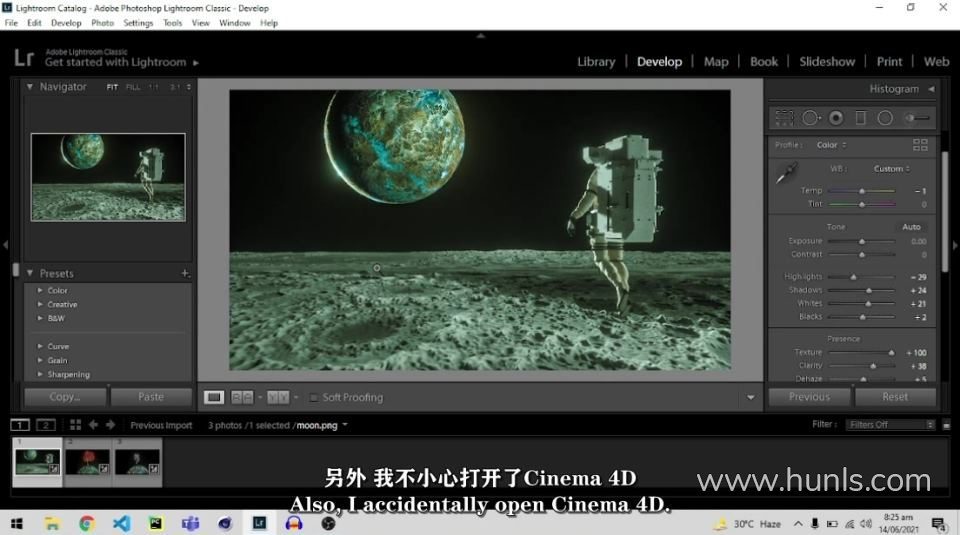
Task: Switch to the Library module
Action: (x=596, y=62)
